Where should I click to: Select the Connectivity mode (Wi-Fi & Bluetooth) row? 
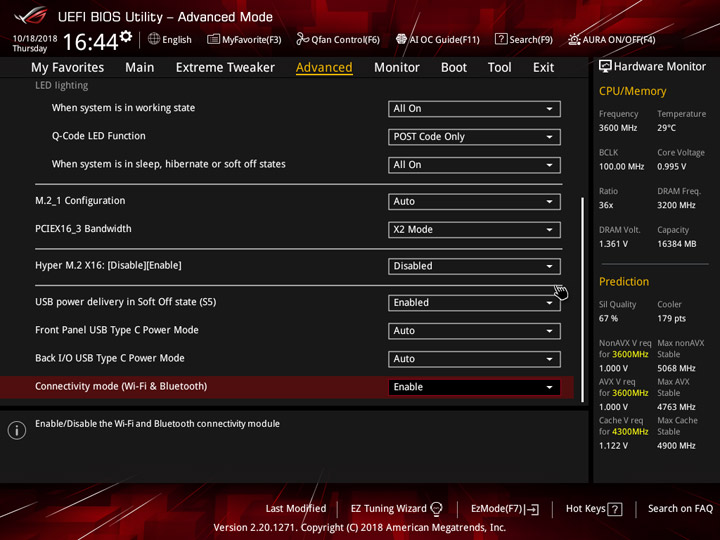point(287,387)
